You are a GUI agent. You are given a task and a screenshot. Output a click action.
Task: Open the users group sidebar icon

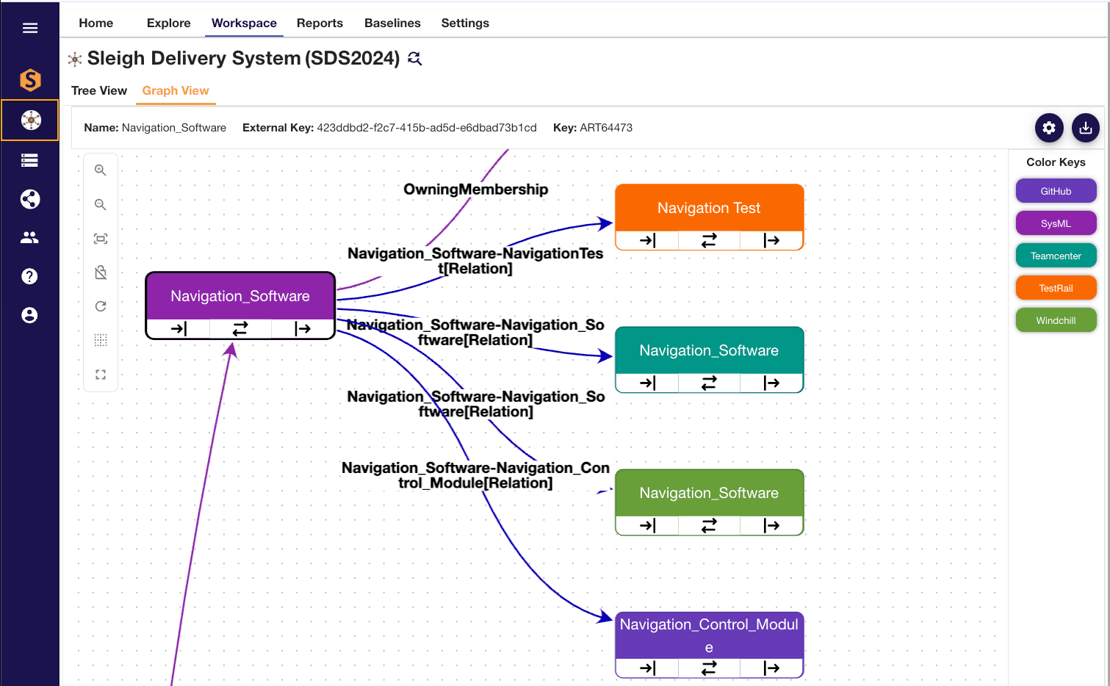[x=30, y=238]
